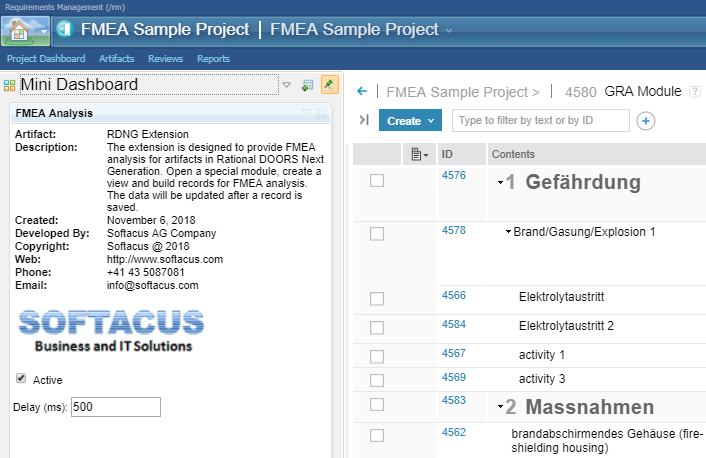Click the 4580 GRA Module title
706x458 pixels.
click(x=623, y=92)
